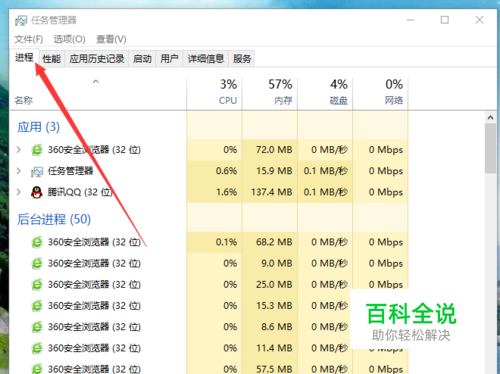500x374 pixels.
Task: Maximize the Task Manager window
Action: [445, 20]
